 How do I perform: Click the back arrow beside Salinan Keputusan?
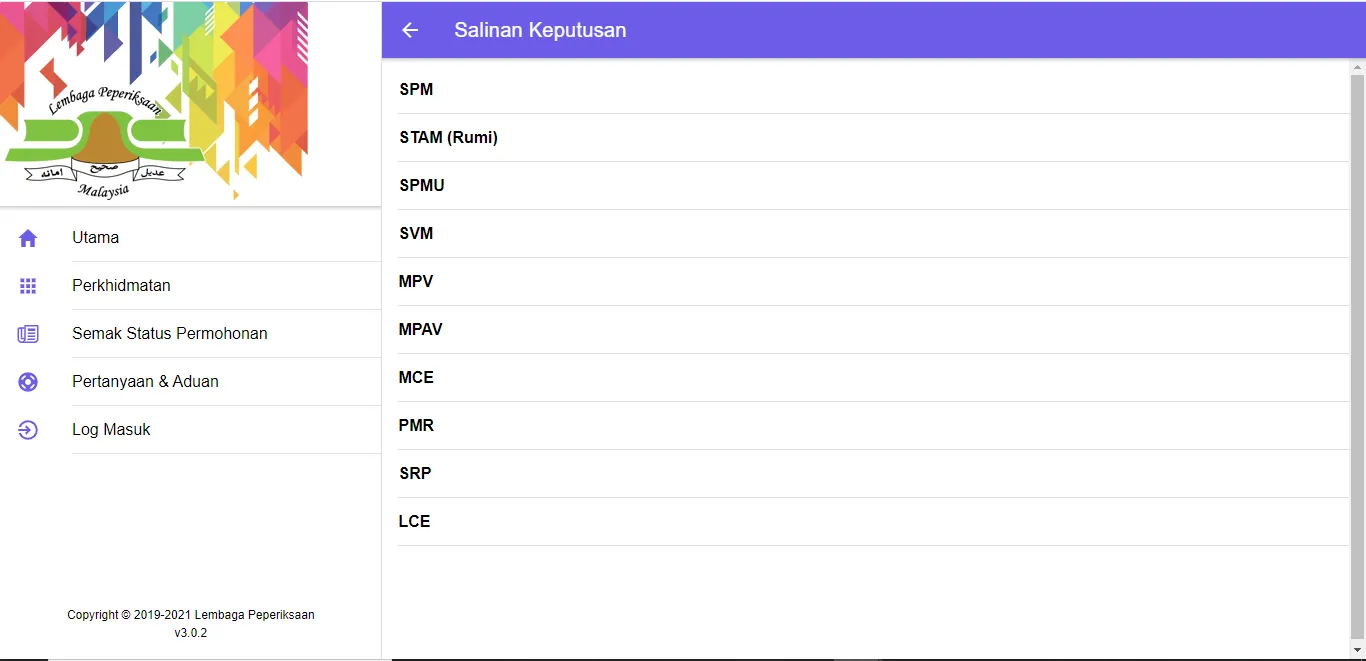click(x=410, y=30)
